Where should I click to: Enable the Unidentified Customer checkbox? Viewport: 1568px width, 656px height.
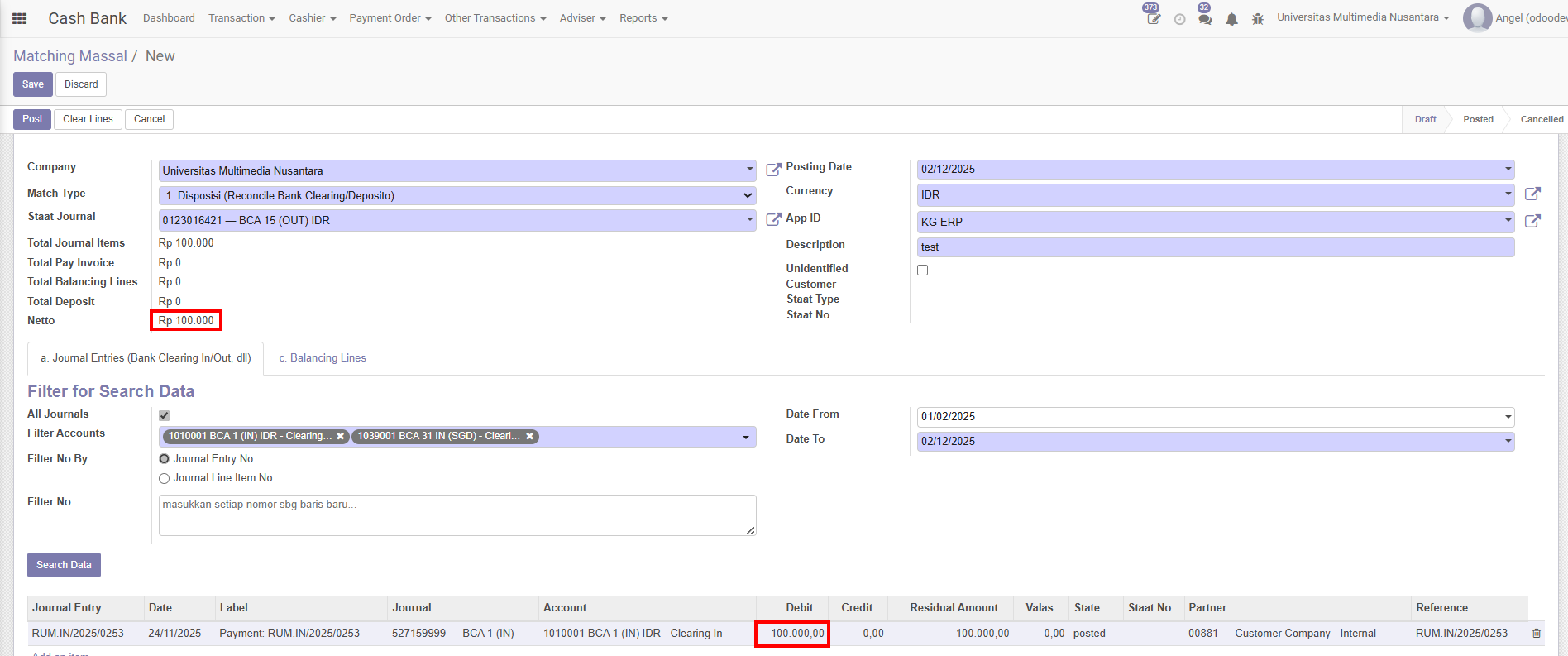pyautogui.click(x=923, y=271)
